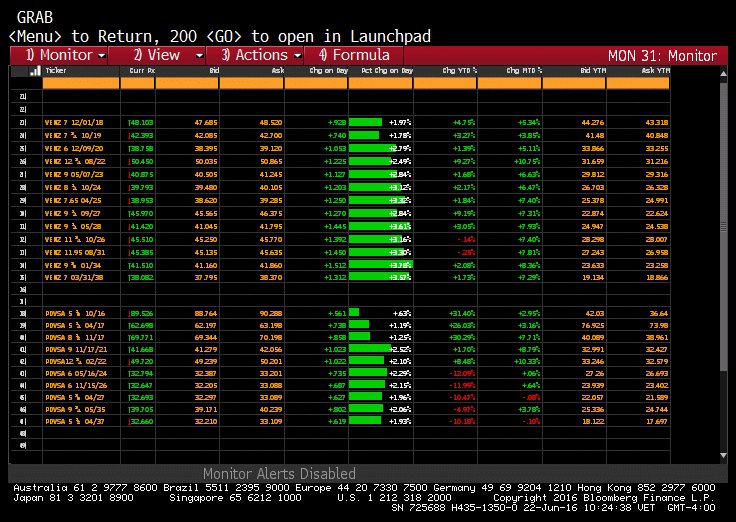Select the VENZ bond maturing 01/34
Viewport: 736px width, 522px height.
72,265
